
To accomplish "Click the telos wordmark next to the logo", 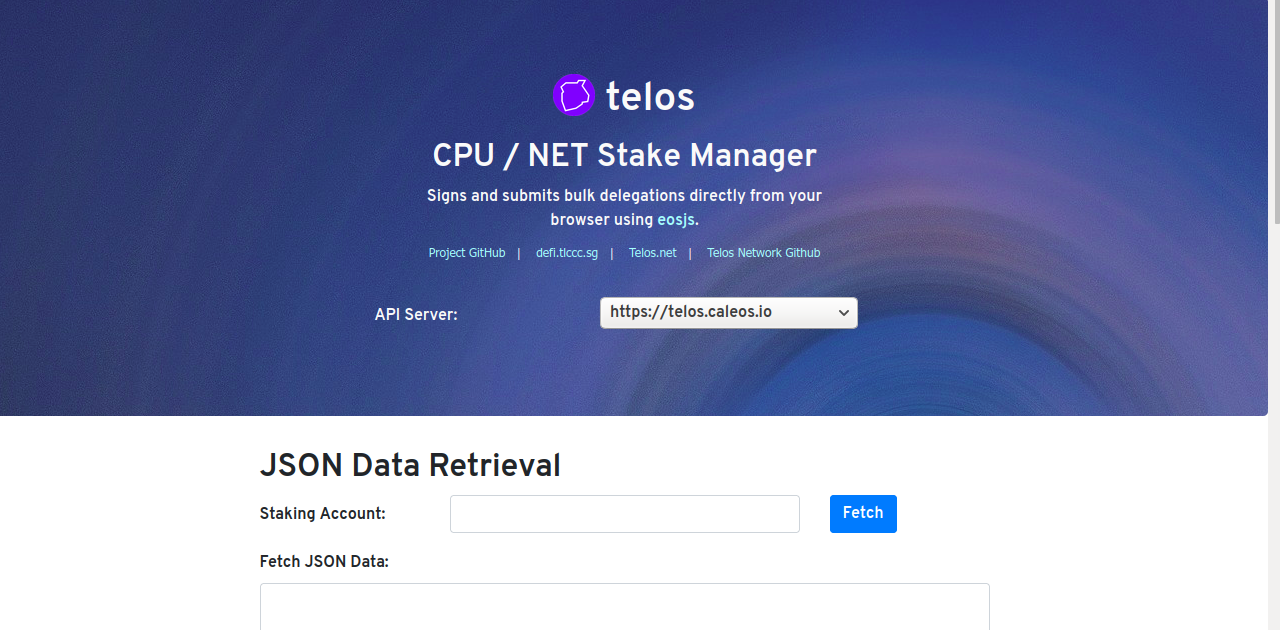I will click(x=649, y=95).
